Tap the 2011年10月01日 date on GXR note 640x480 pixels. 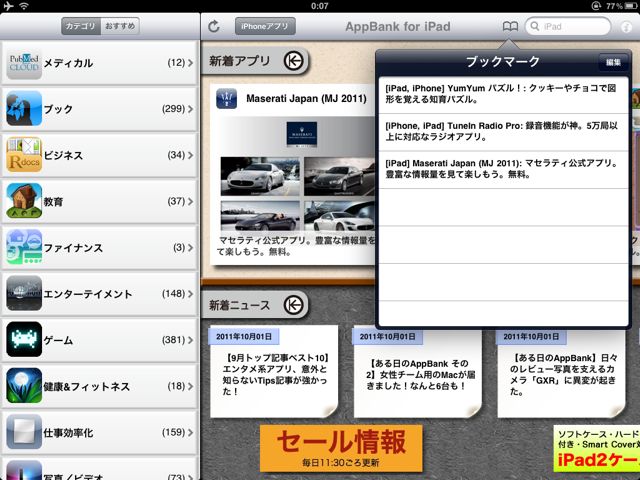pyautogui.click(x=531, y=337)
